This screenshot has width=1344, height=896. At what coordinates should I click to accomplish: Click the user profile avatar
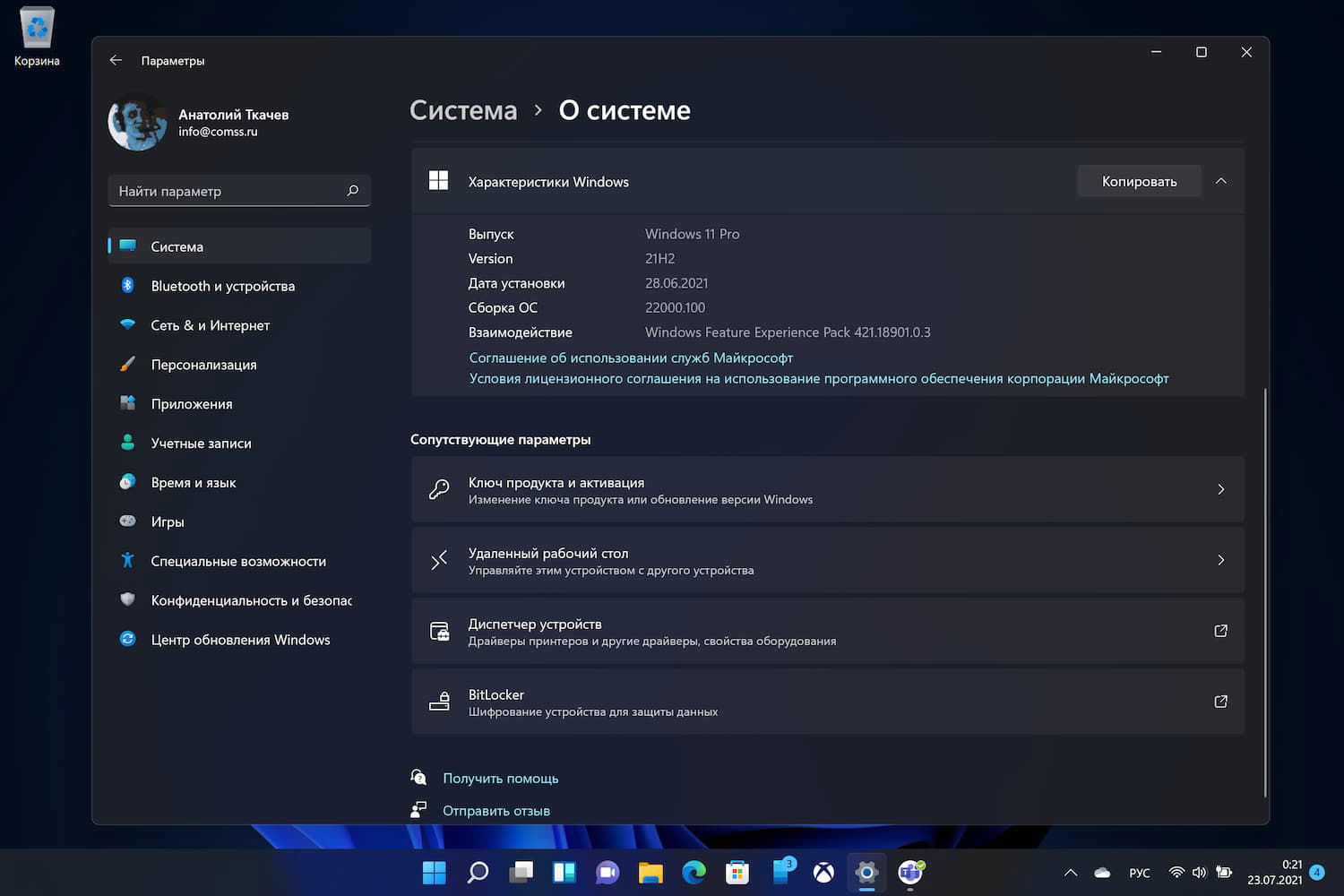pos(137,122)
